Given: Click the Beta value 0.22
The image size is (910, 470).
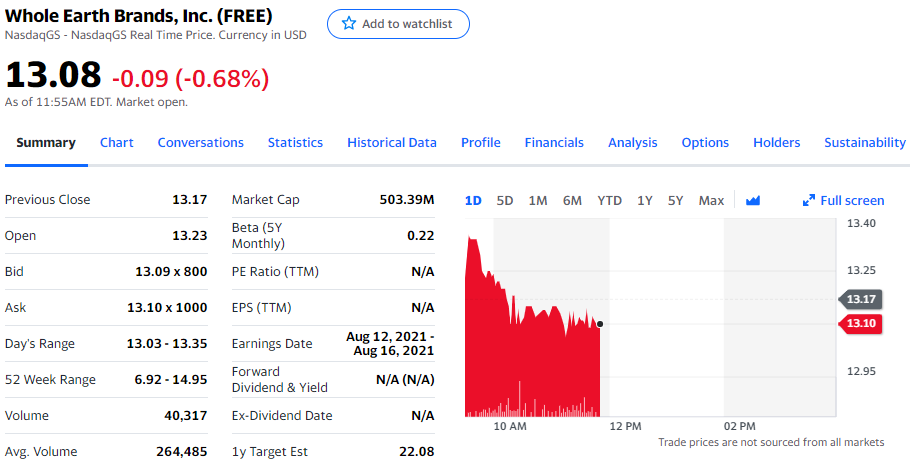Looking at the screenshot, I should click(421, 236).
